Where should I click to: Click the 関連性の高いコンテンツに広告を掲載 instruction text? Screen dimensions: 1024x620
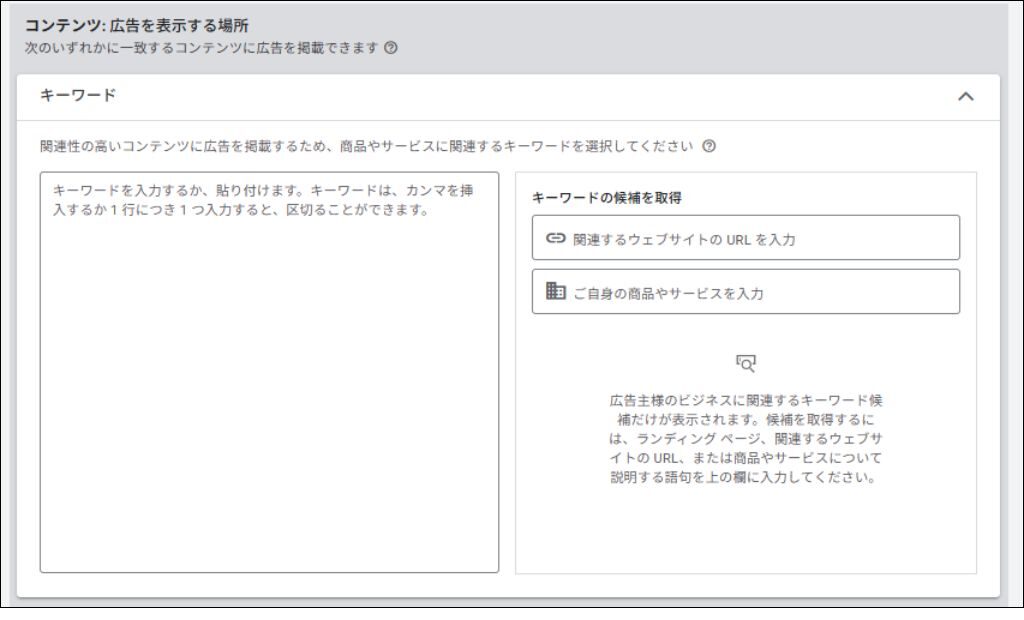(x=366, y=146)
